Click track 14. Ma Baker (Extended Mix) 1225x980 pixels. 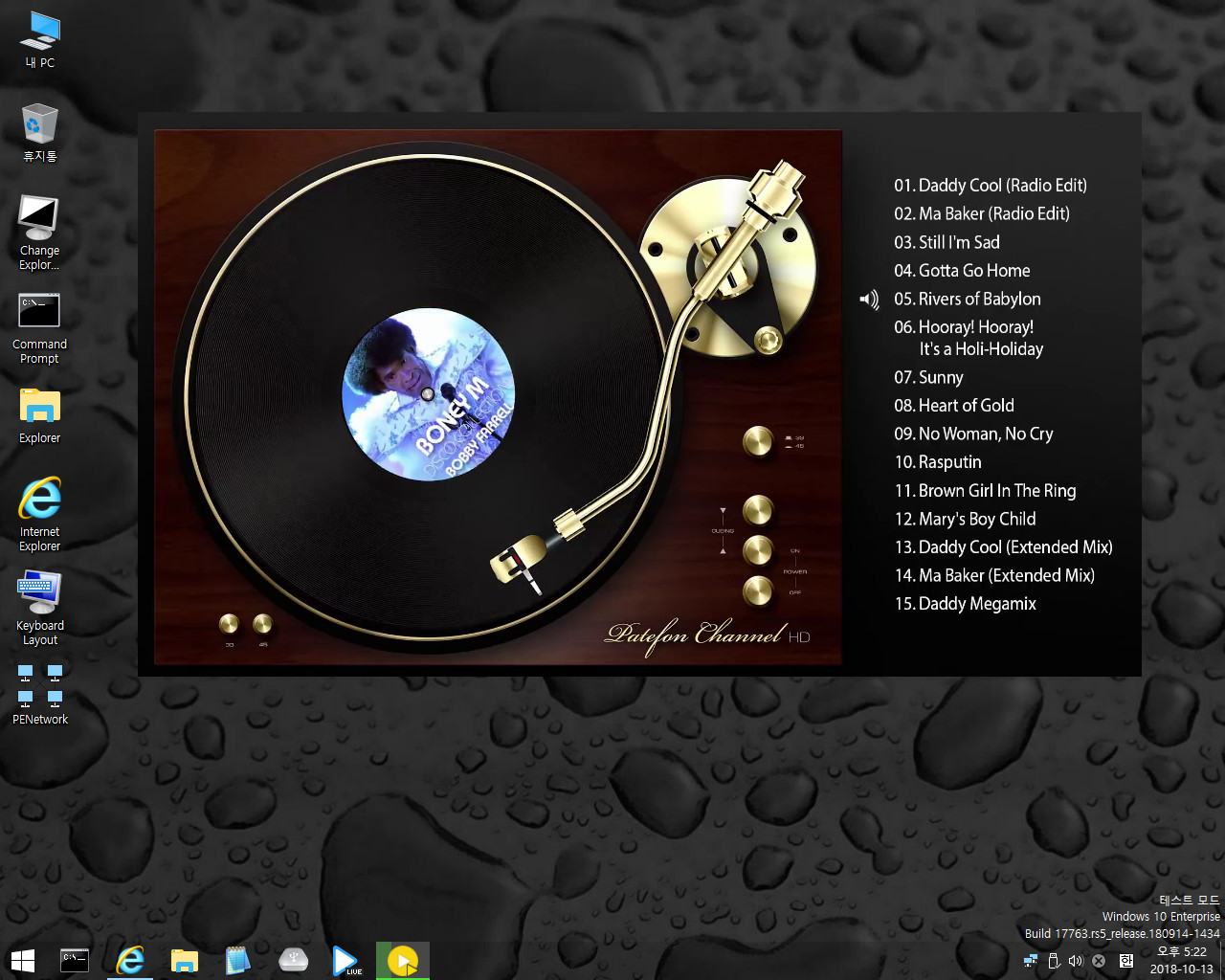pyautogui.click(x=994, y=575)
